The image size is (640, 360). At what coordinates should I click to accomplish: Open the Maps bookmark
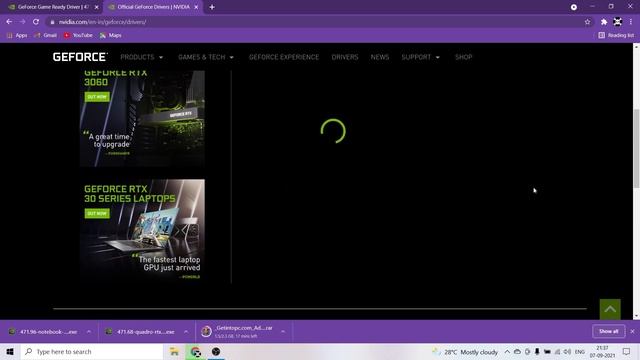111,36
